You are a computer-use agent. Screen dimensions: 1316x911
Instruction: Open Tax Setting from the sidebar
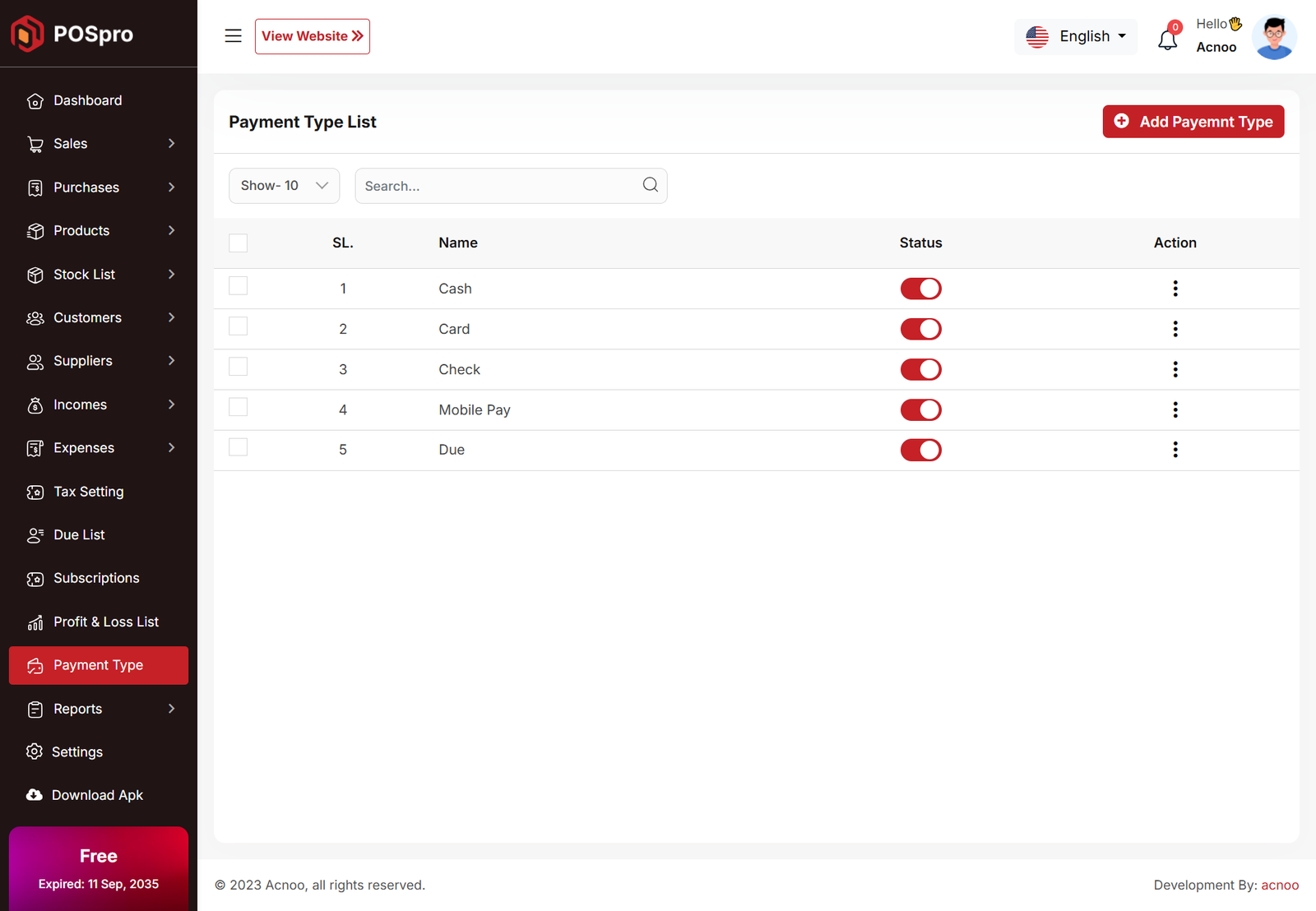point(88,492)
